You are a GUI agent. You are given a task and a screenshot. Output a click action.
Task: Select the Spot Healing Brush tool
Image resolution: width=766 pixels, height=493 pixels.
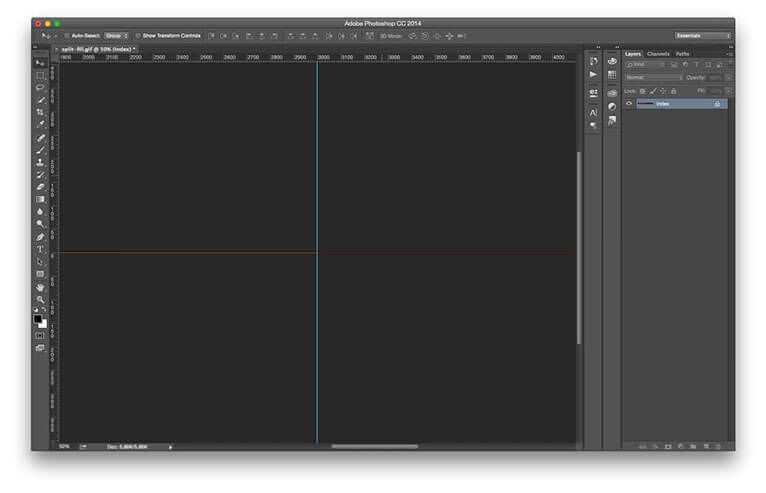(x=40, y=138)
